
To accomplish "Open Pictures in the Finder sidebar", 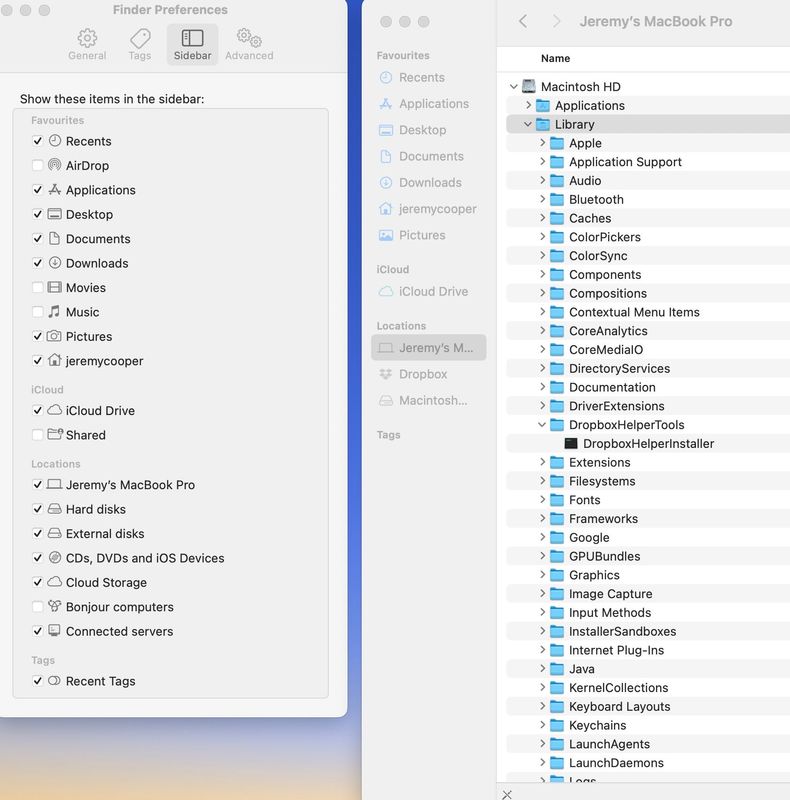I will tap(429, 235).
